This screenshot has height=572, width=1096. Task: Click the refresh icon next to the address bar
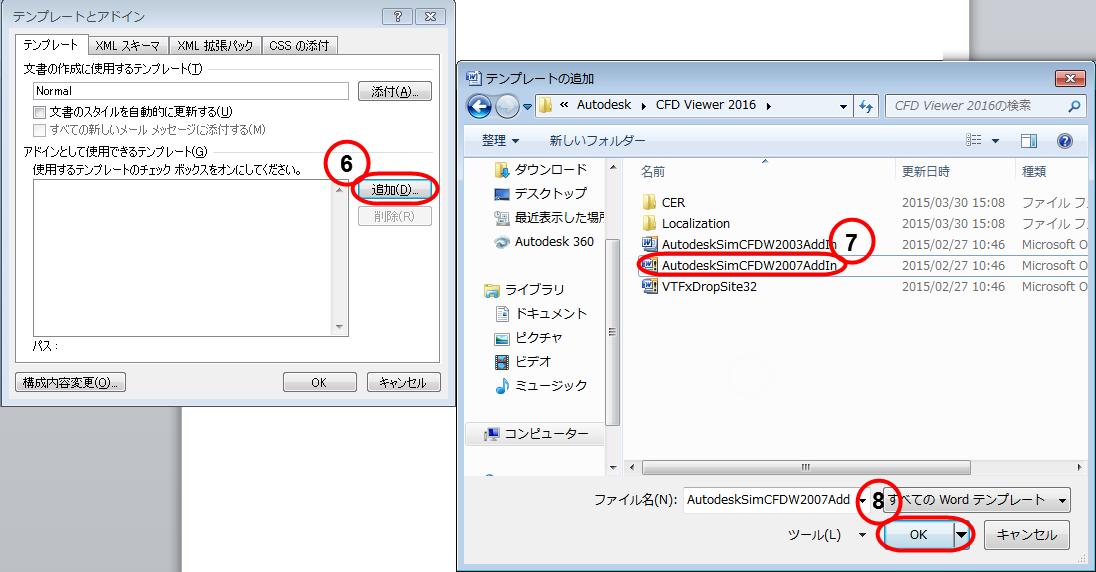866,106
